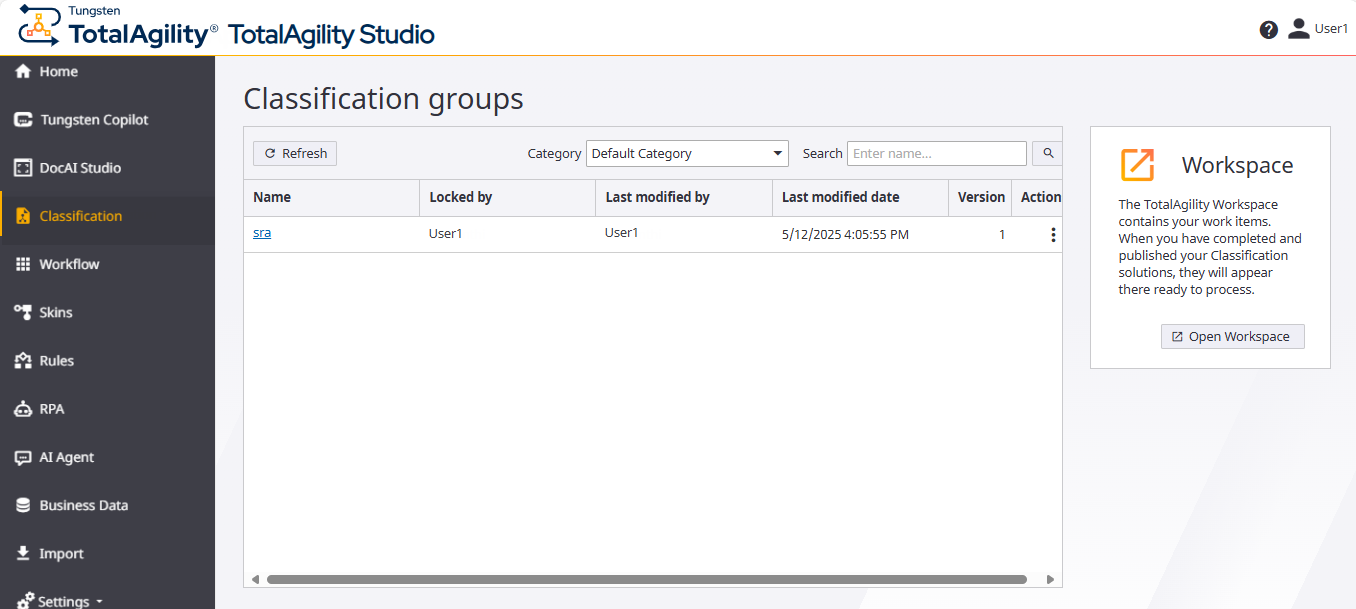
Task: Open the Workflow section
Action: point(70,263)
